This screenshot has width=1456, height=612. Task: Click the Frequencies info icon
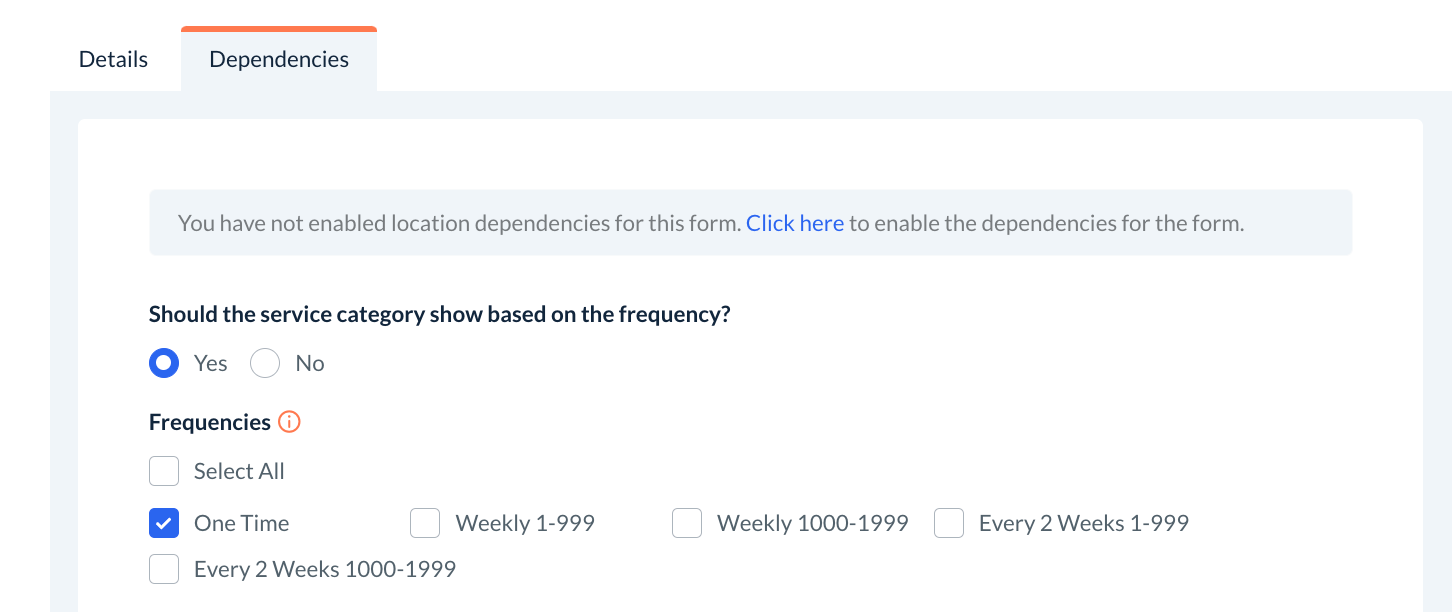[x=289, y=422]
